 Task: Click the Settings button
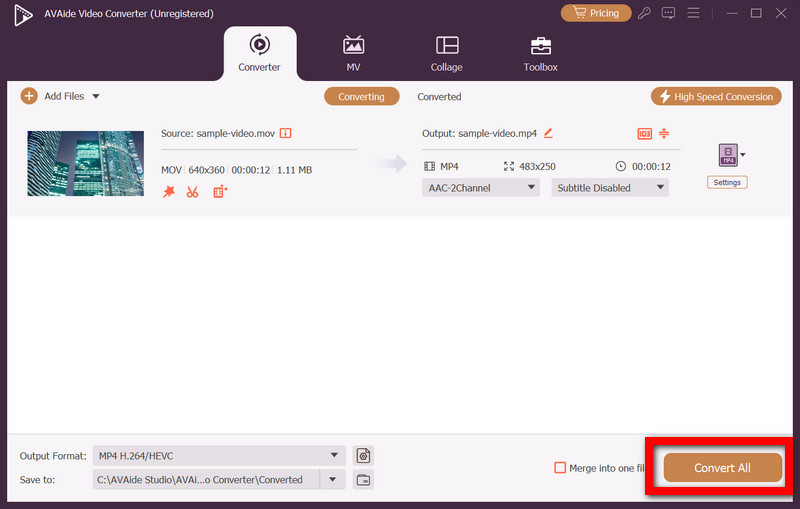coord(727,182)
